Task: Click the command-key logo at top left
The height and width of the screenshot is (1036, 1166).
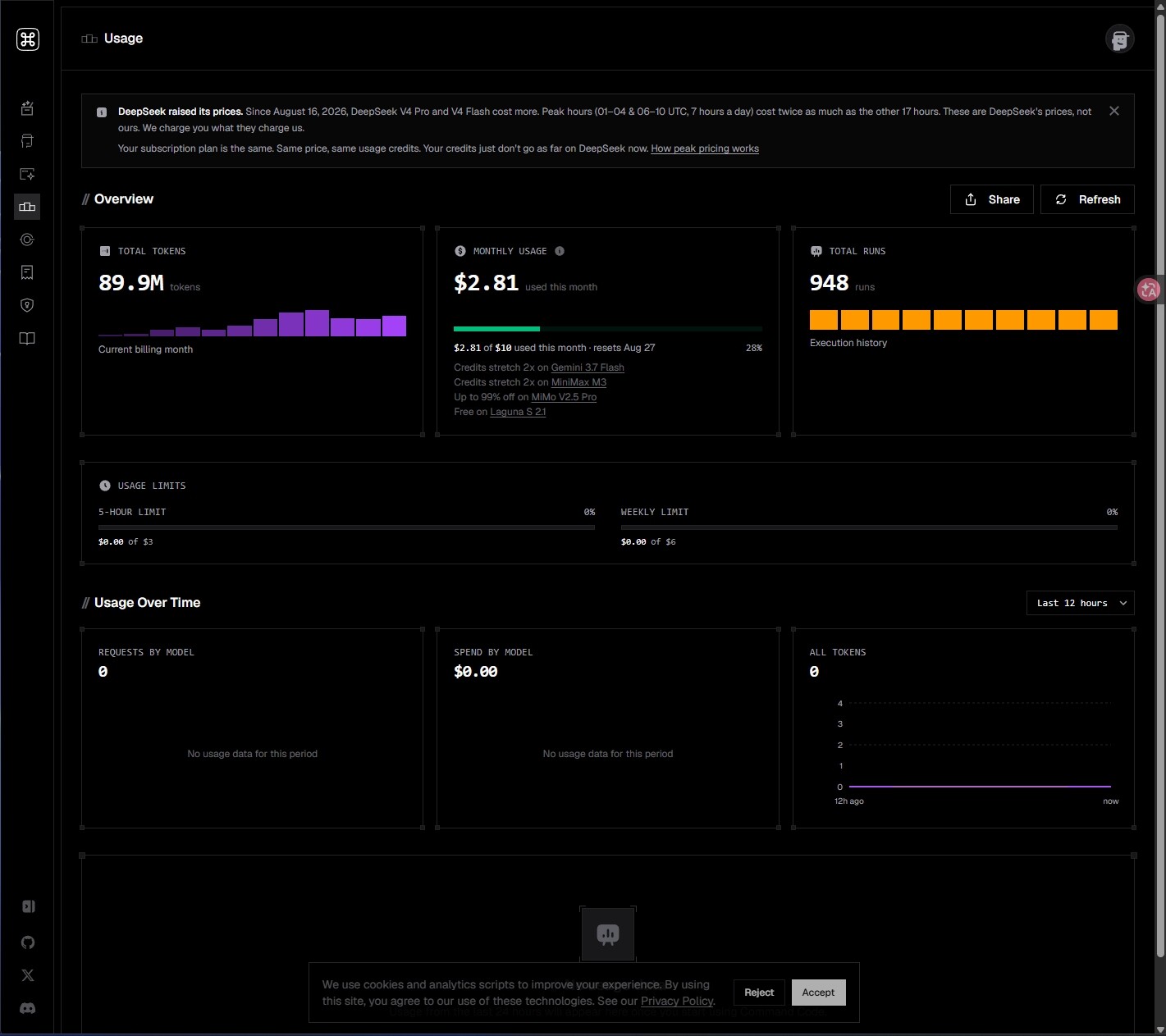Action: point(28,39)
